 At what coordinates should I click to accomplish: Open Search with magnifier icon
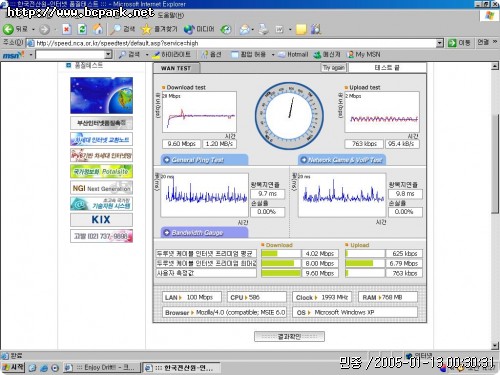pos(116,29)
